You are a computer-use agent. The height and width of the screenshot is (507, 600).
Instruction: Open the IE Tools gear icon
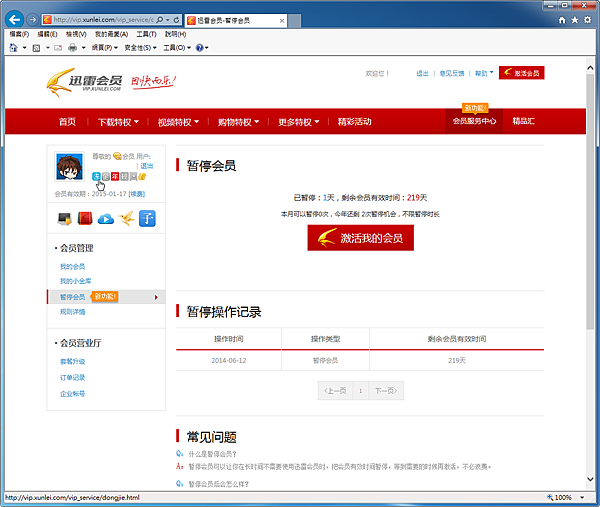pos(587,20)
